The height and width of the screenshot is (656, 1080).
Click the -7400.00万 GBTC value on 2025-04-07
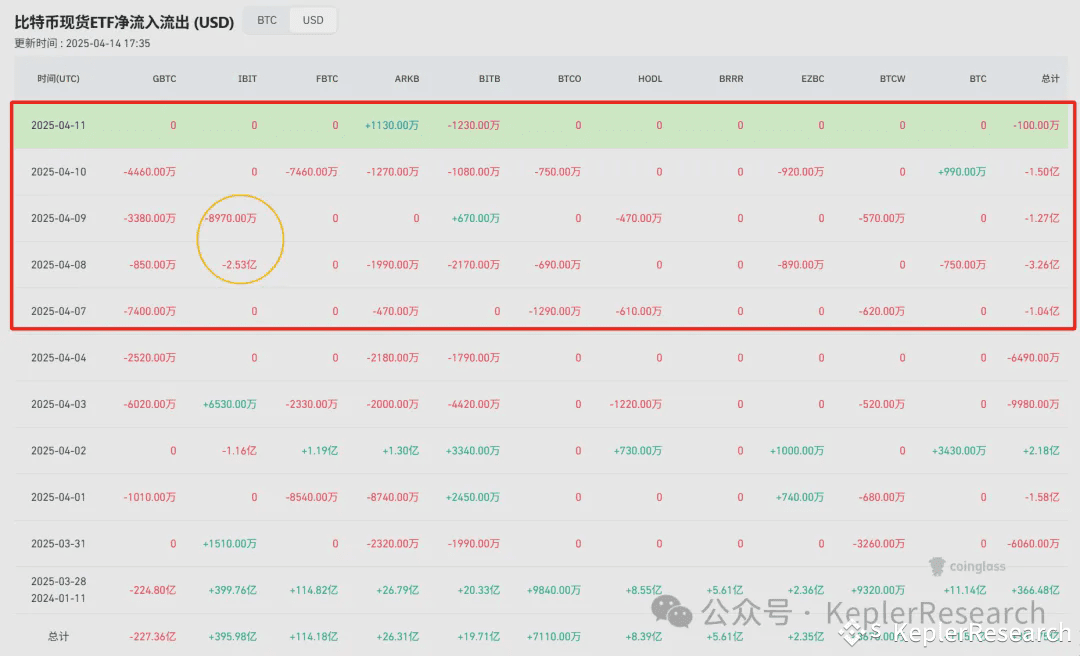coord(149,311)
